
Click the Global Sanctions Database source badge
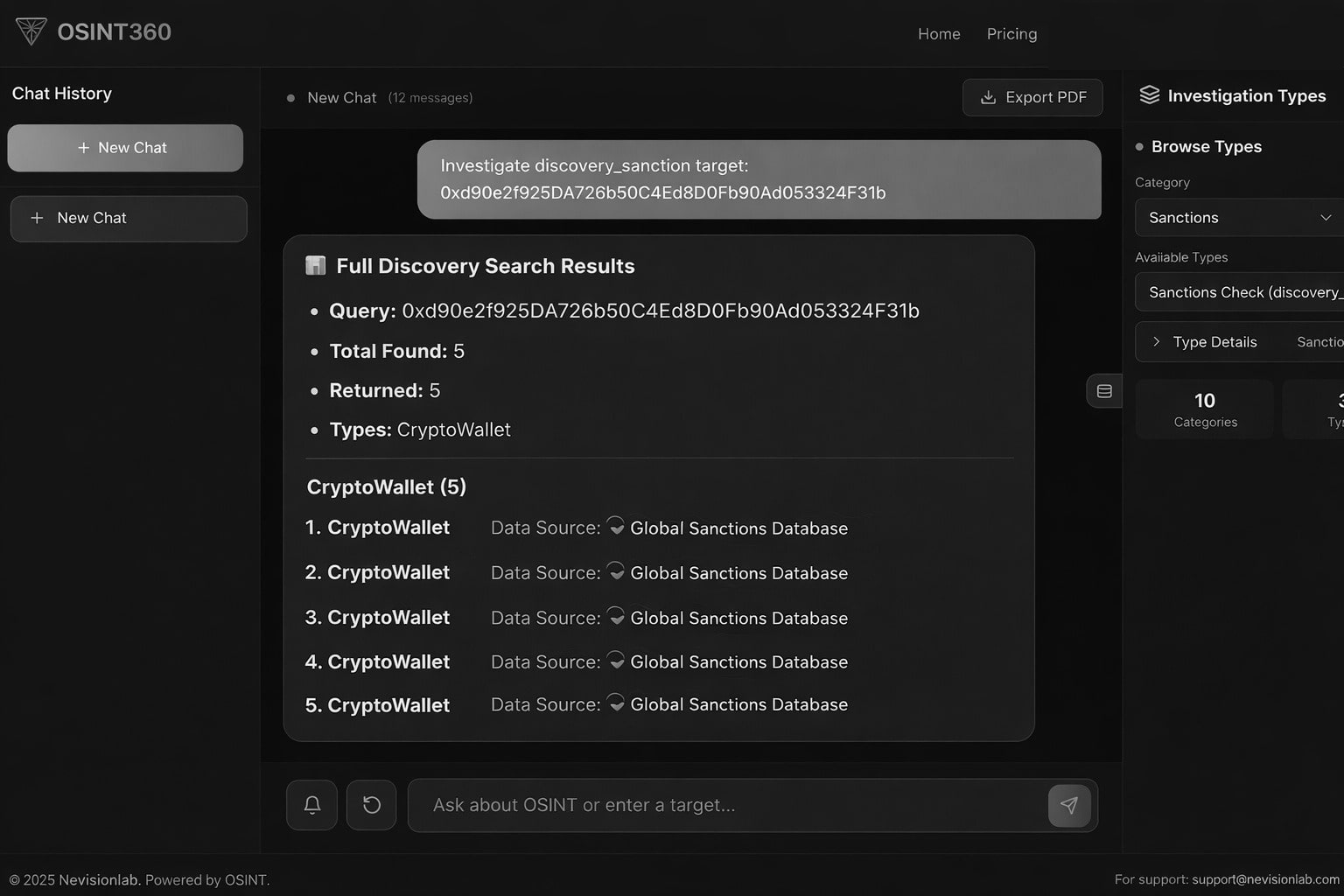click(738, 528)
